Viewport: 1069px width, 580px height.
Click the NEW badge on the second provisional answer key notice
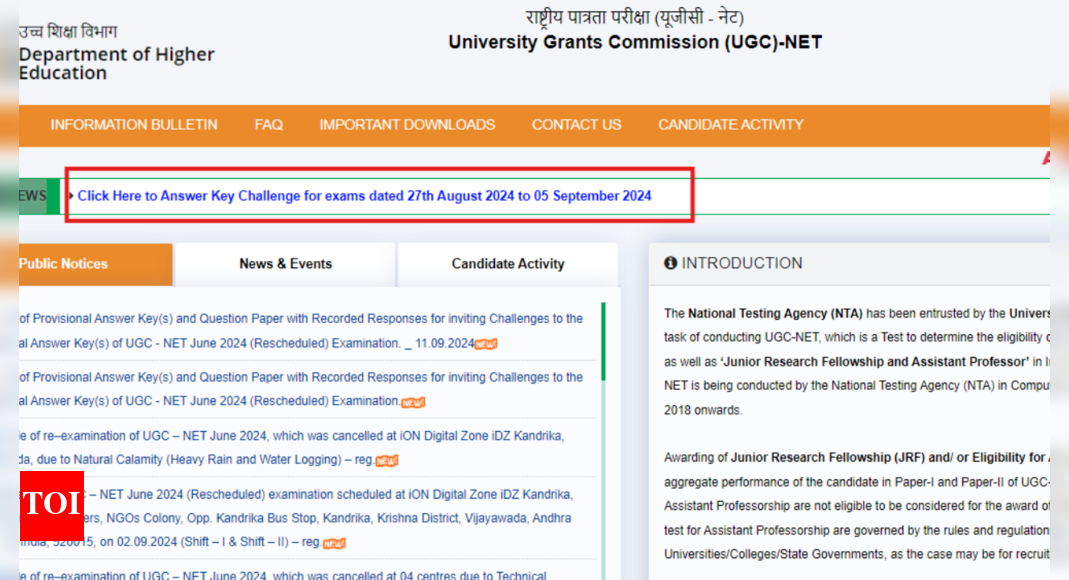(413, 403)
